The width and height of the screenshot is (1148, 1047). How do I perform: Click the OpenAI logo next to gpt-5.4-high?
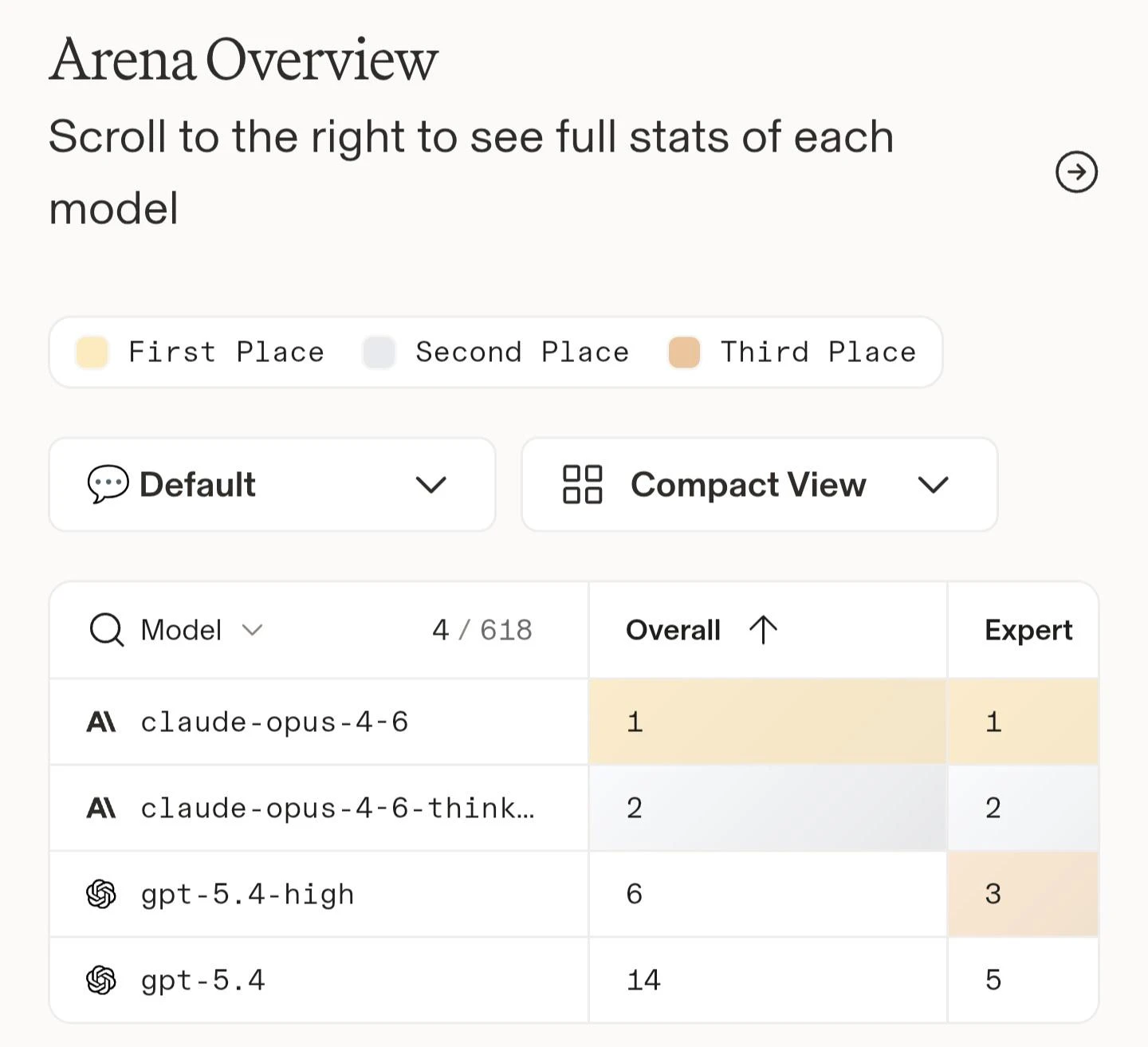click(x=101, y=895)
